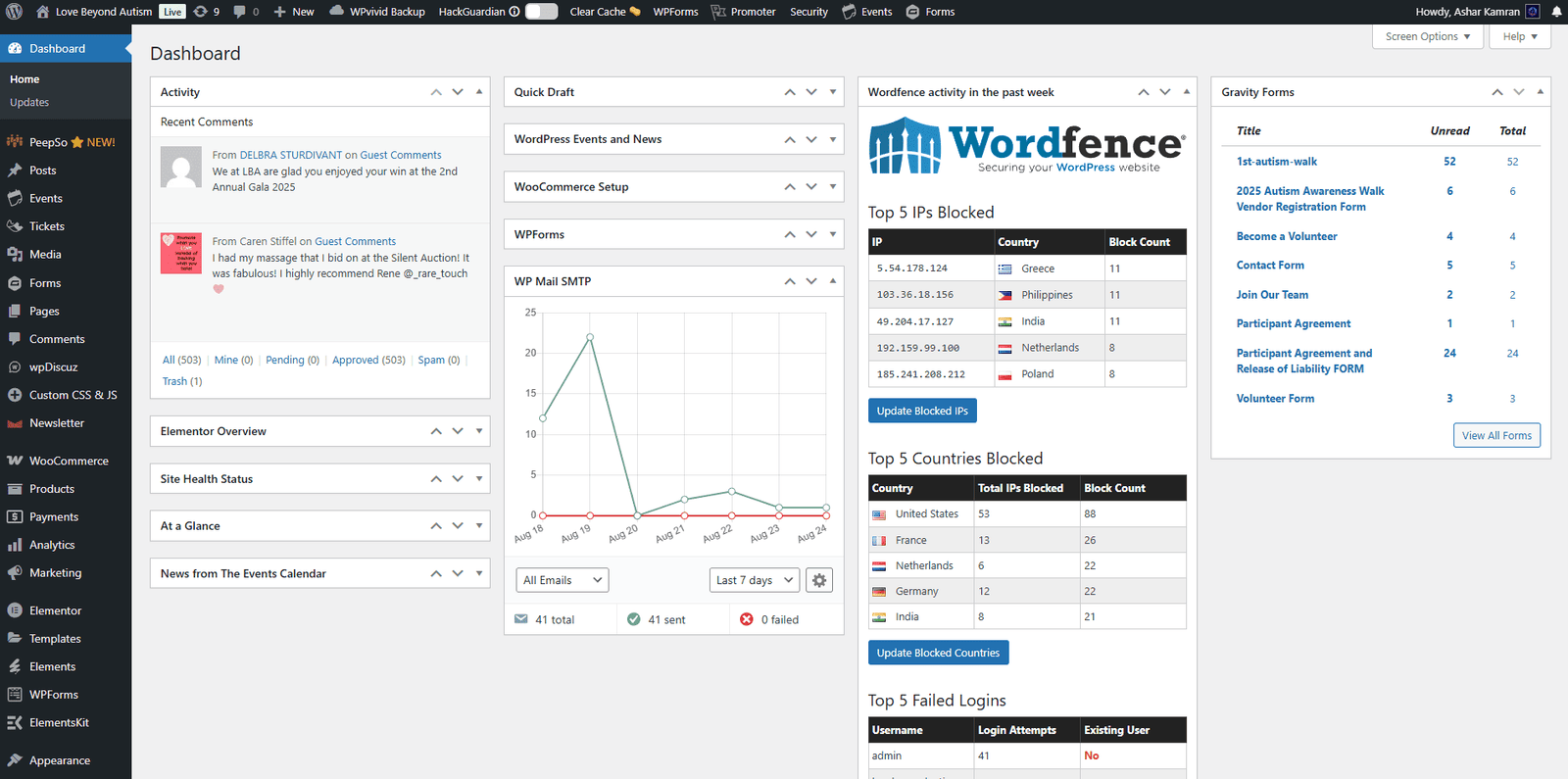Open the Updates submenu under Dashboard
Viewport: 1568px width, 779px height.
point(29,102)
